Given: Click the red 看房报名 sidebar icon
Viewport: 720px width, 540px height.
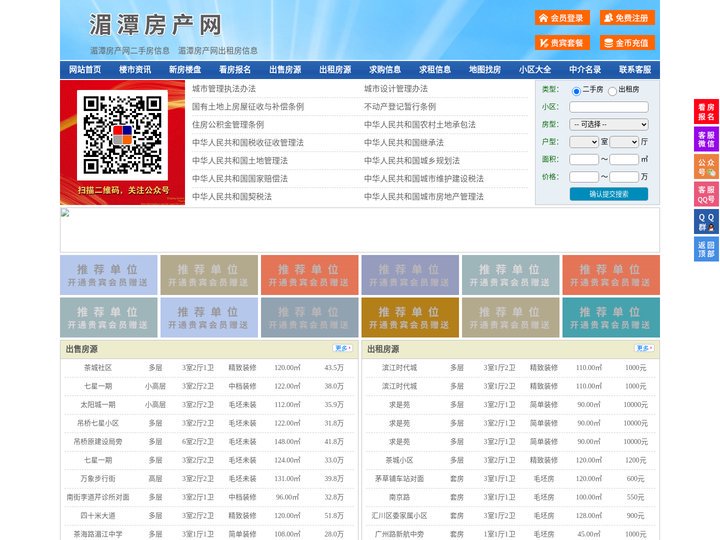Looking at the screenshot, I should pyautogui.click(x=706, y=112).
